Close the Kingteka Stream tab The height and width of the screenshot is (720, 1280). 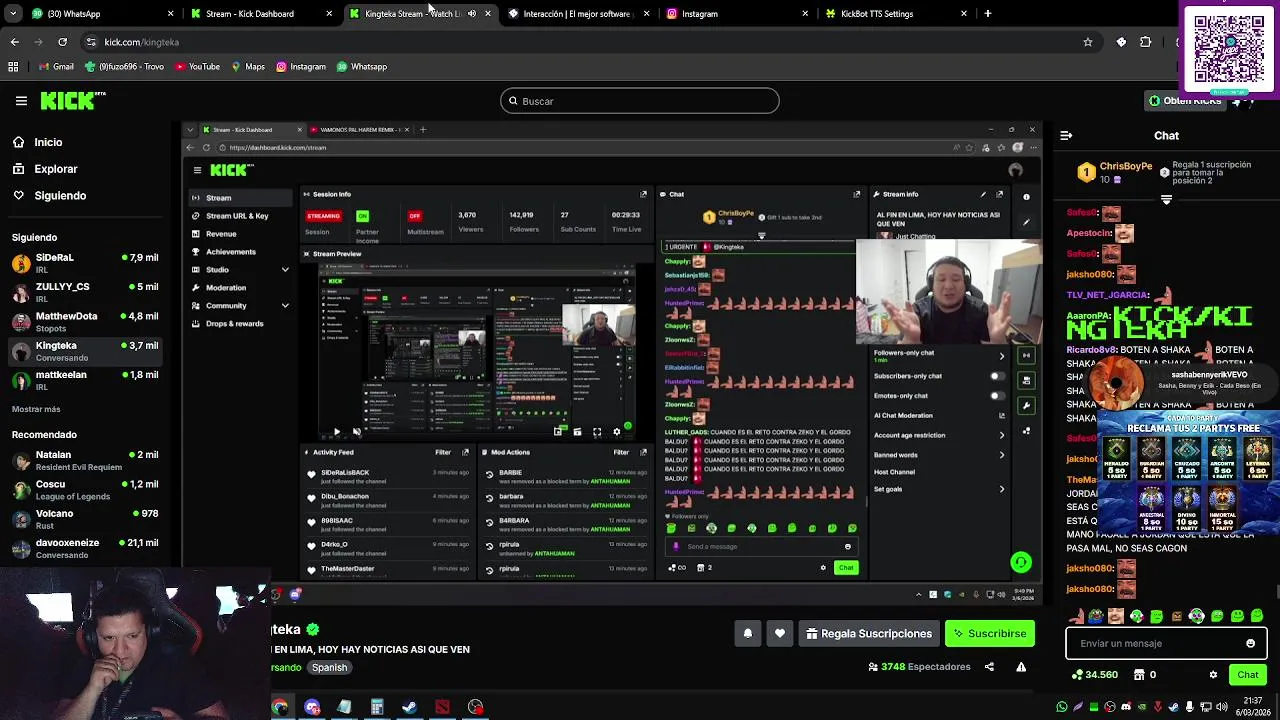pyautogui.click(x=488, y=14)
